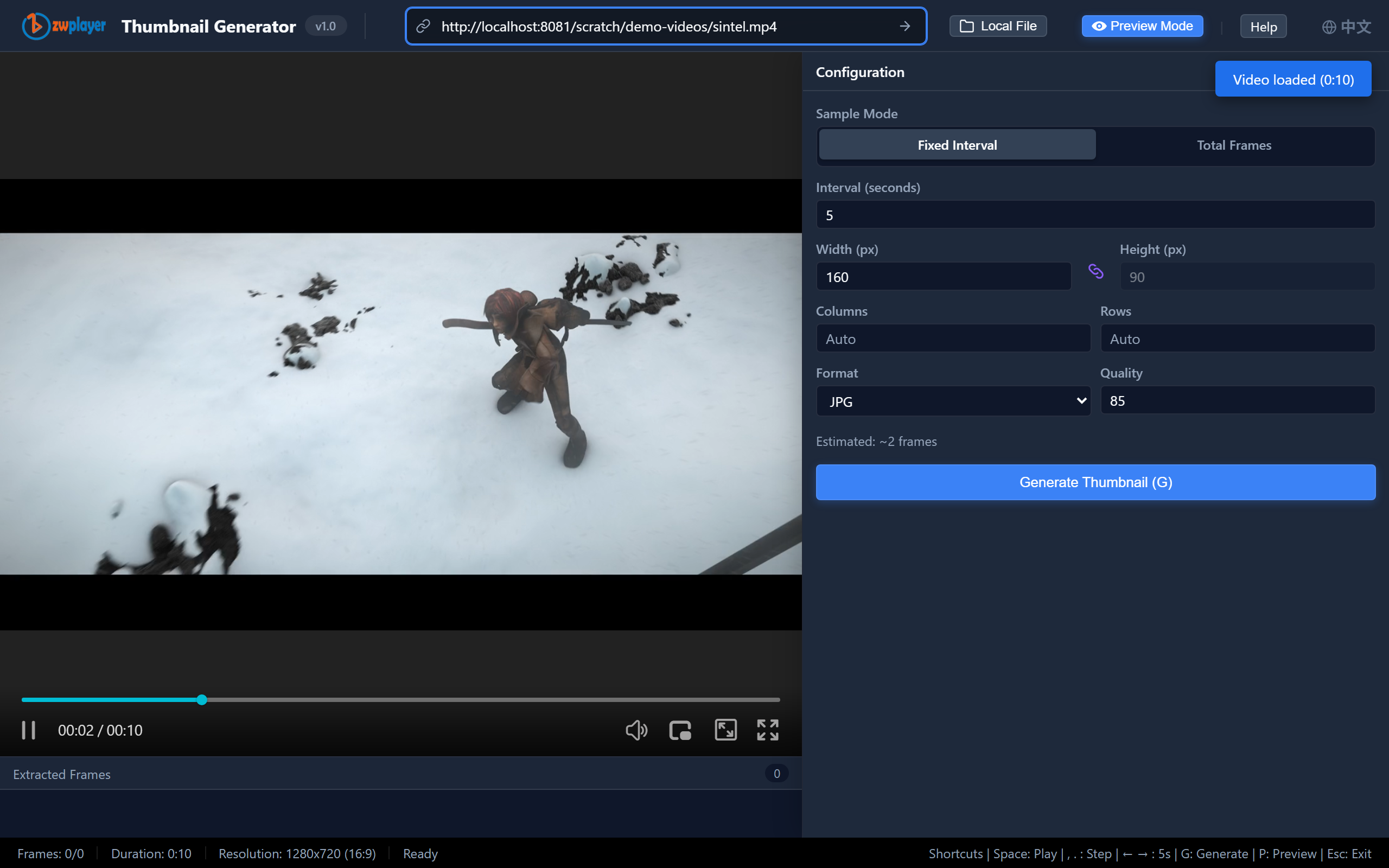Click the Duration: 0:10 status entry
Image resolution: width=1389 pixels, height=868 pixels.
pyautogui.click(x=151, y=854)
